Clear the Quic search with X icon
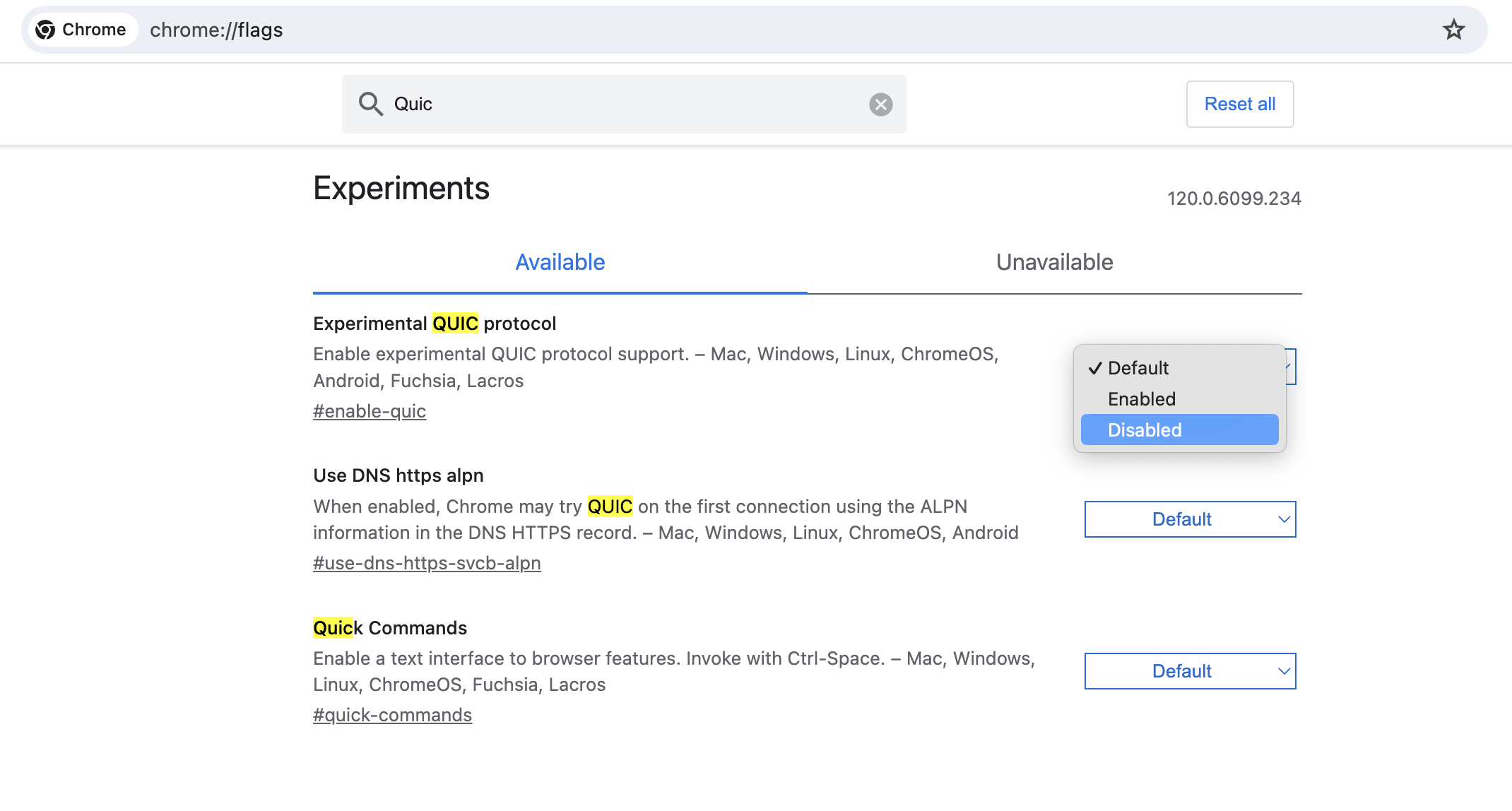 pyautogui.click(x=880, y=105)
